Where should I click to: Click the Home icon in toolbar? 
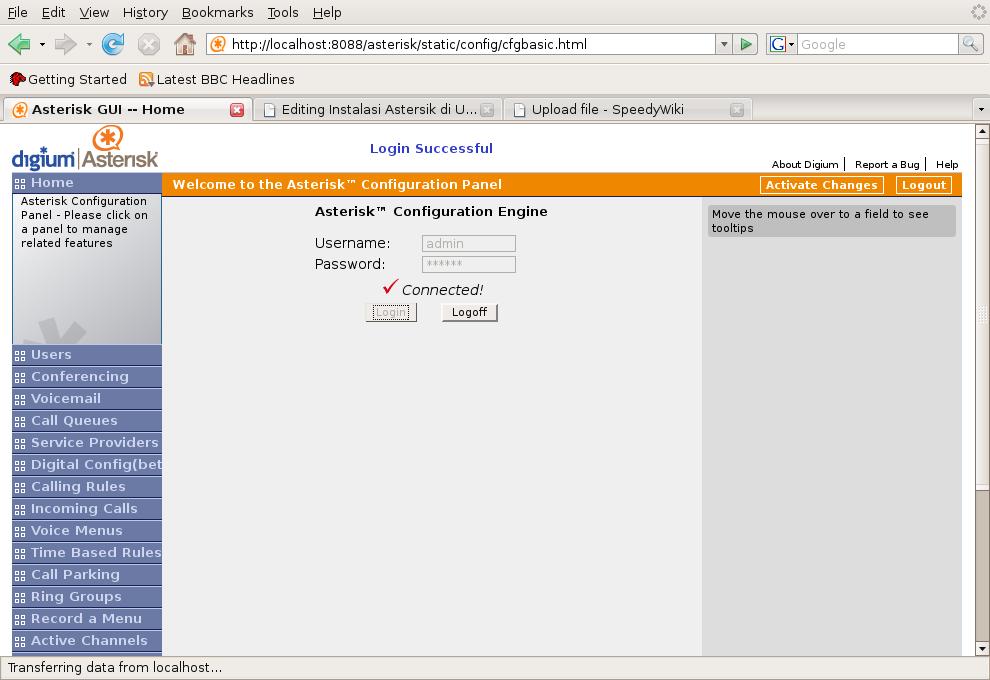184,44
